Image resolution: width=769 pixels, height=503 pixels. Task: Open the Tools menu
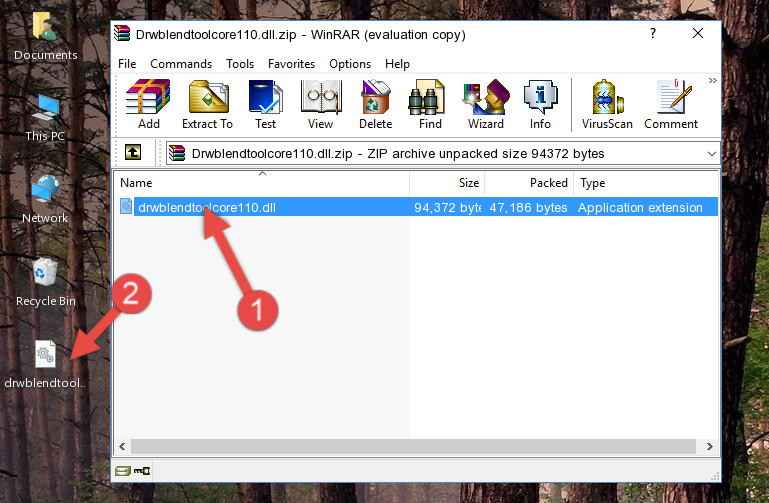[x=240, y=64]
